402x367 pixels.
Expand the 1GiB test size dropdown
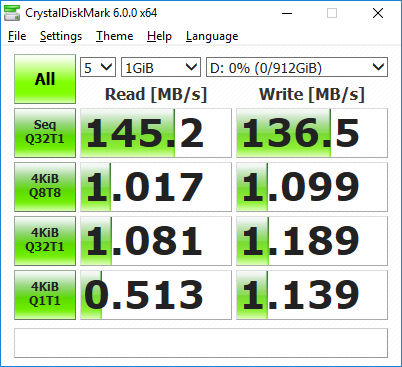161,67
